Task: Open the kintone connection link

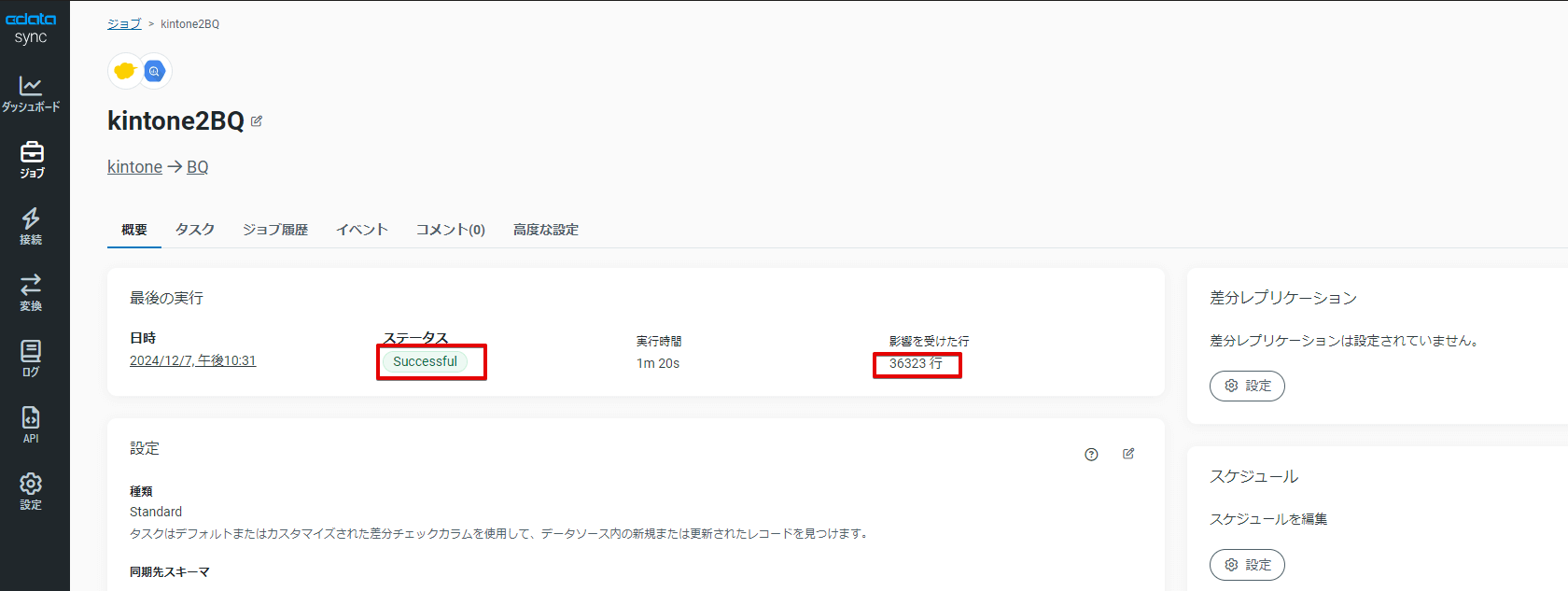Action: click(x=134, y=167)
